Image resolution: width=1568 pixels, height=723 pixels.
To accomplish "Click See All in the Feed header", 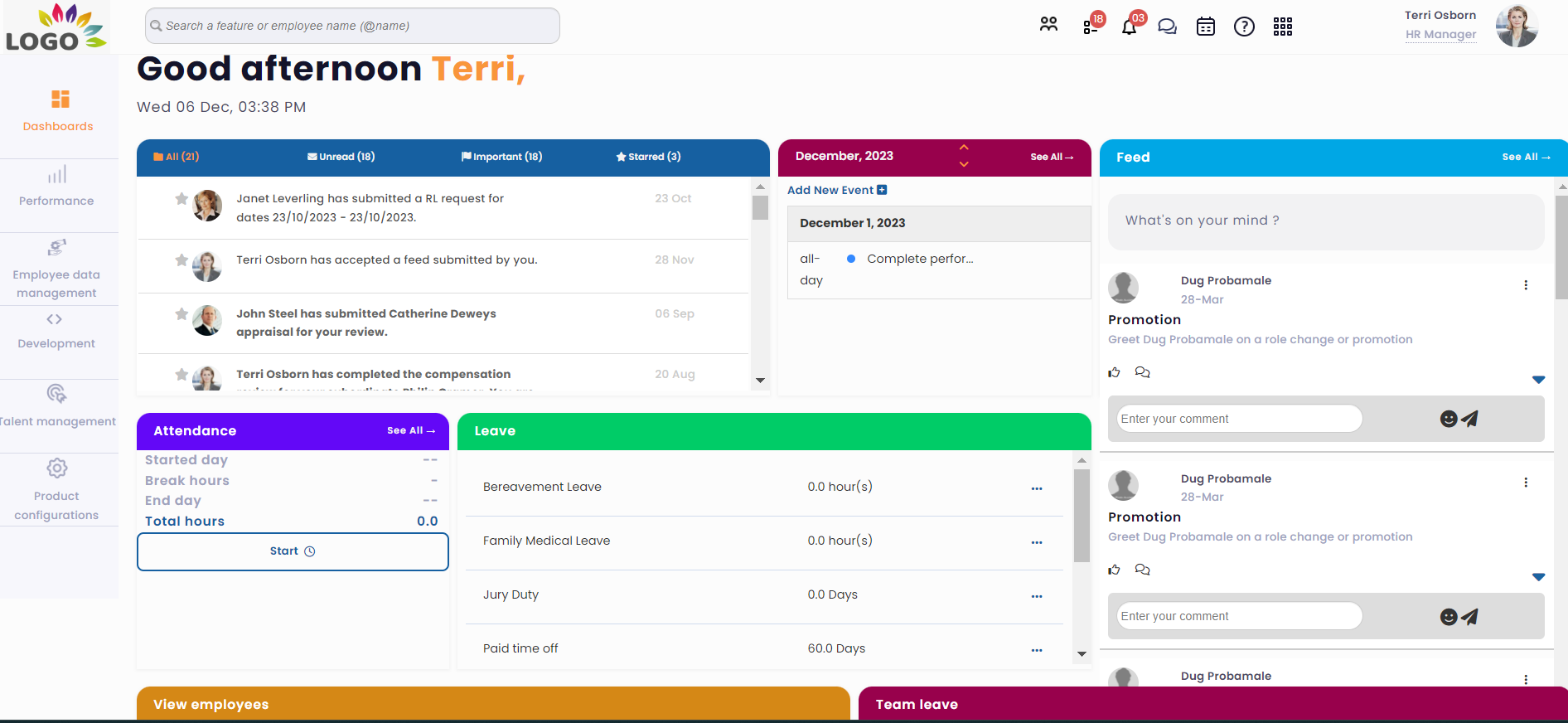I will [1526, 157].
